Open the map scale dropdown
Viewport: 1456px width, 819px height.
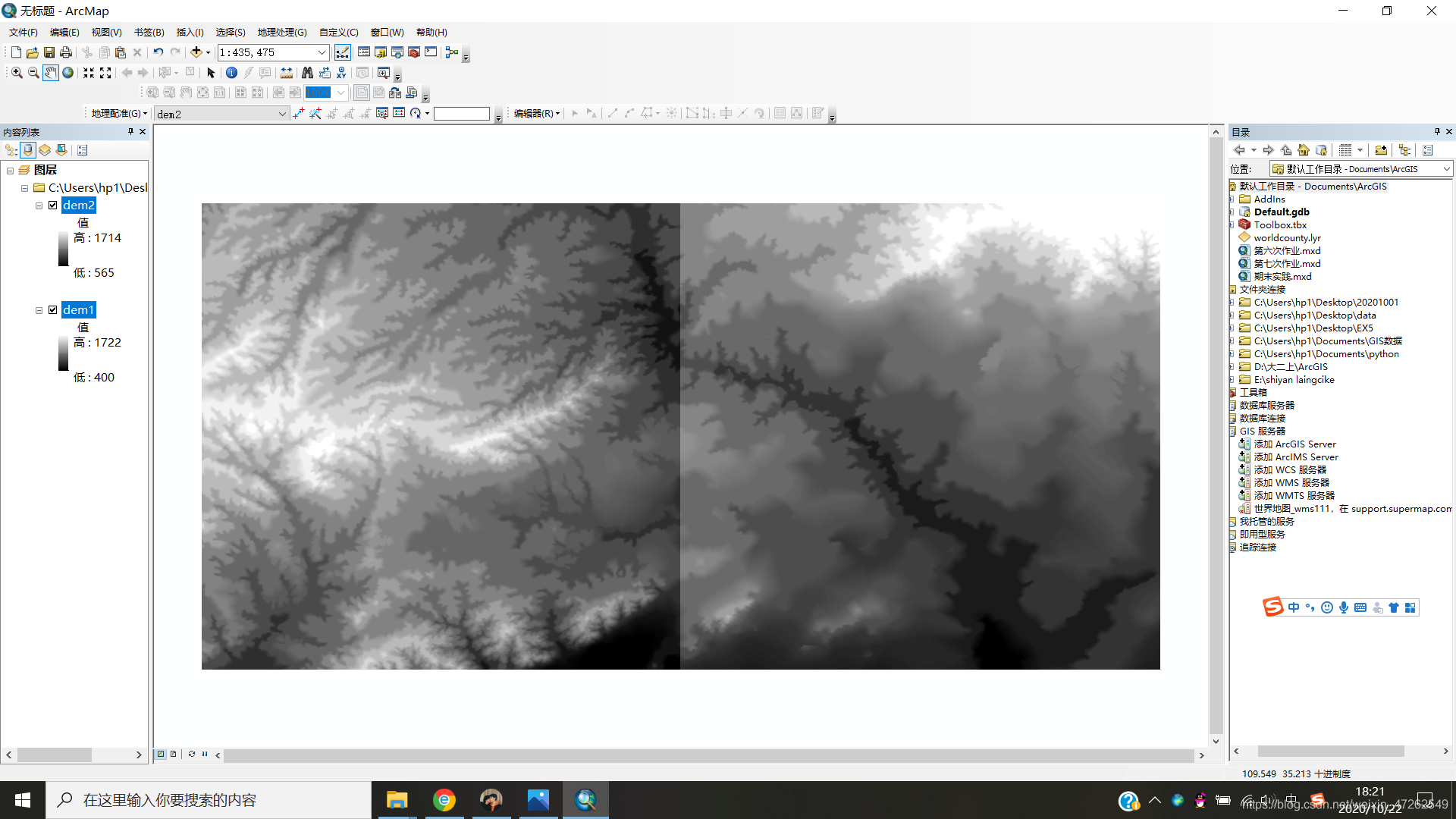click(x=322, y=52)
